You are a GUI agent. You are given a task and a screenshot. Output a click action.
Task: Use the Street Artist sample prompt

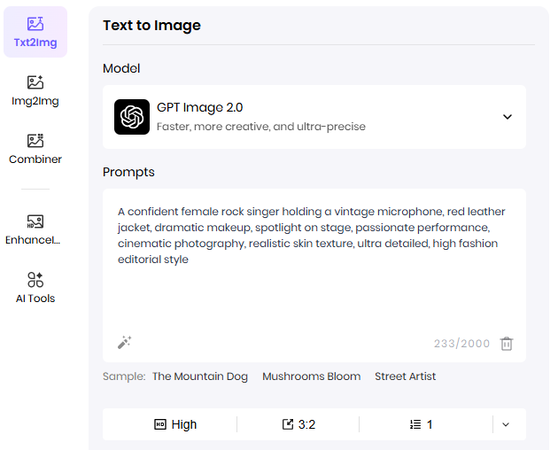click(405, 376)
